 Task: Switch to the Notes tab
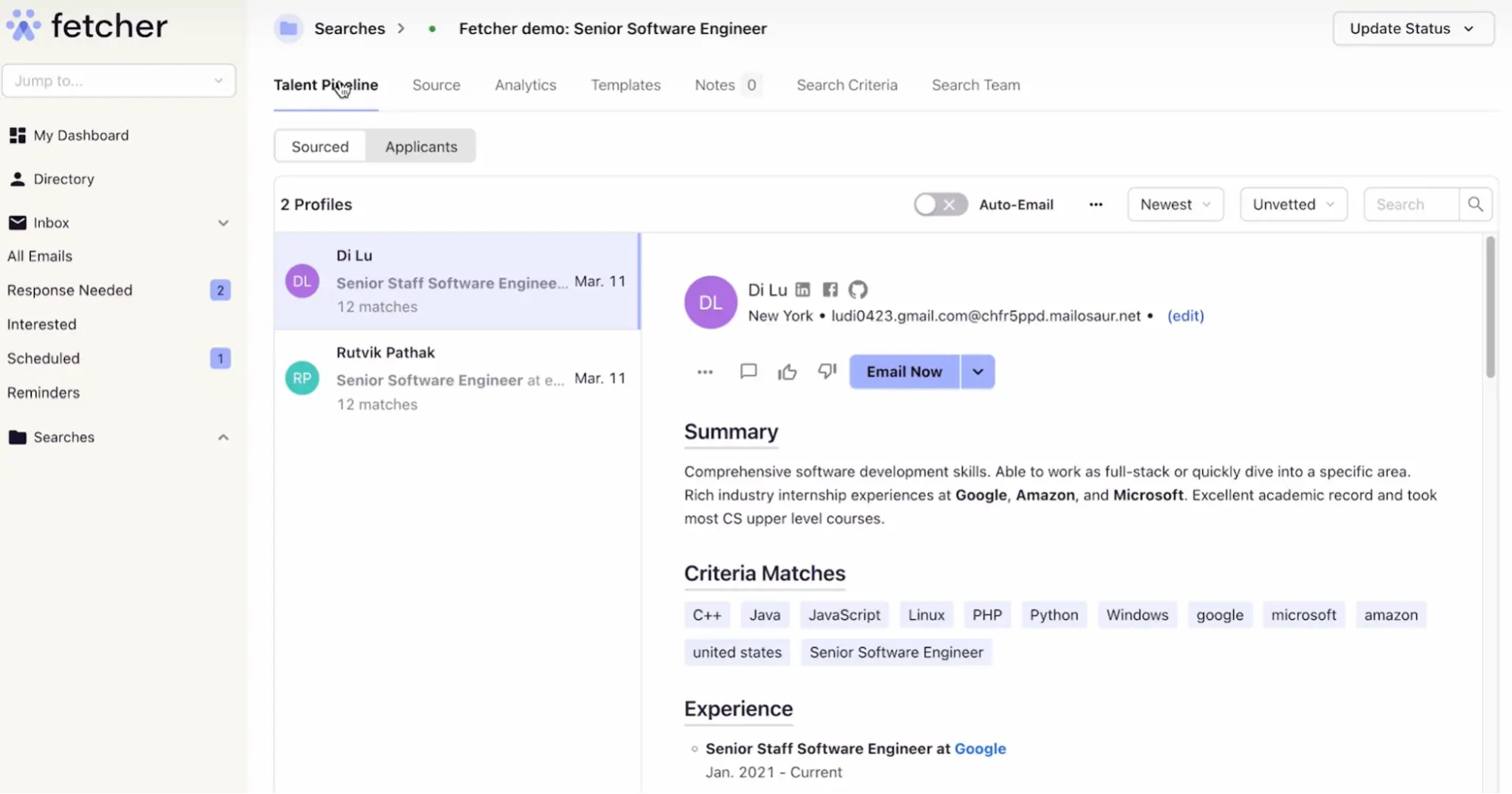728,85
